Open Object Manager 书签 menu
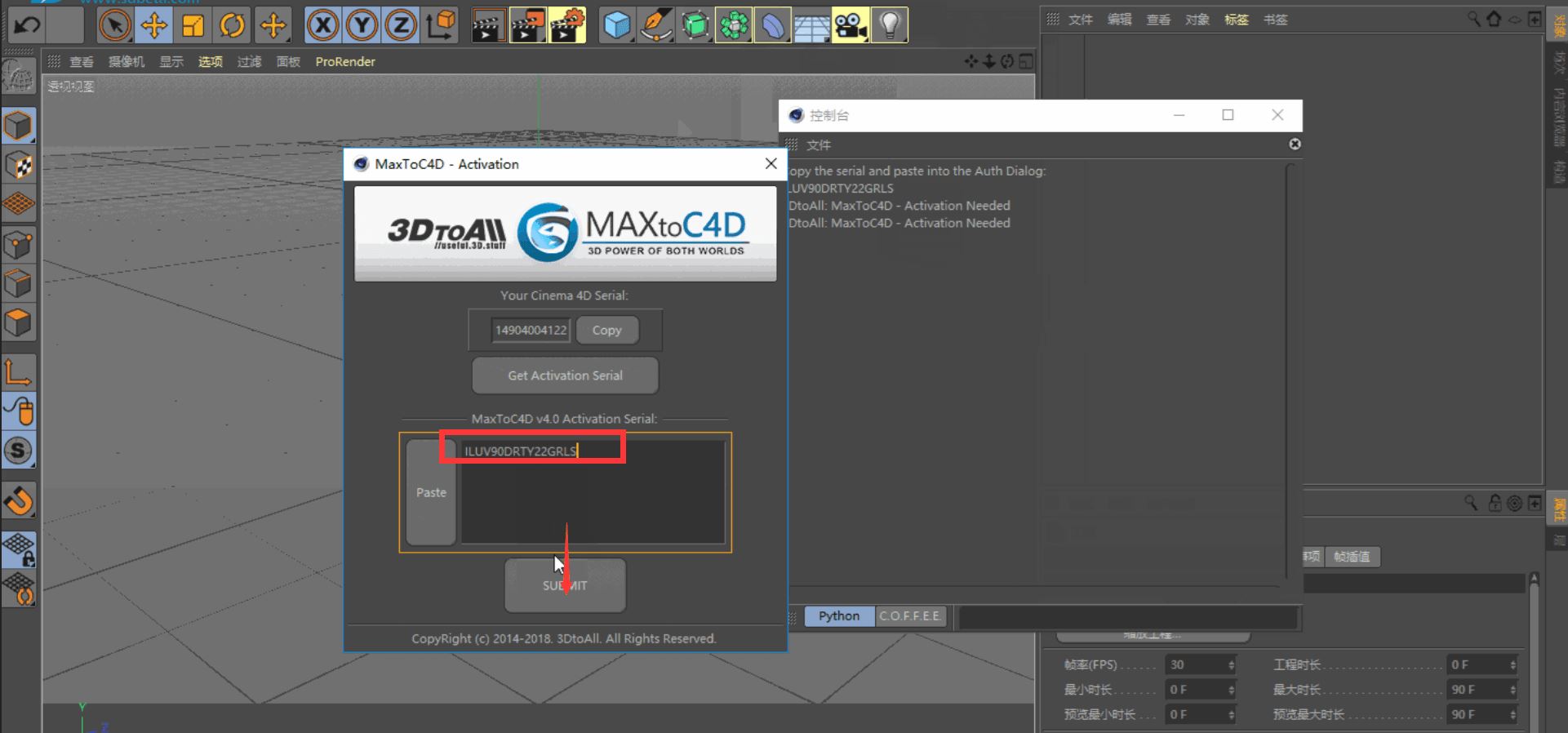1568x733 pixels. (1276, 20)
